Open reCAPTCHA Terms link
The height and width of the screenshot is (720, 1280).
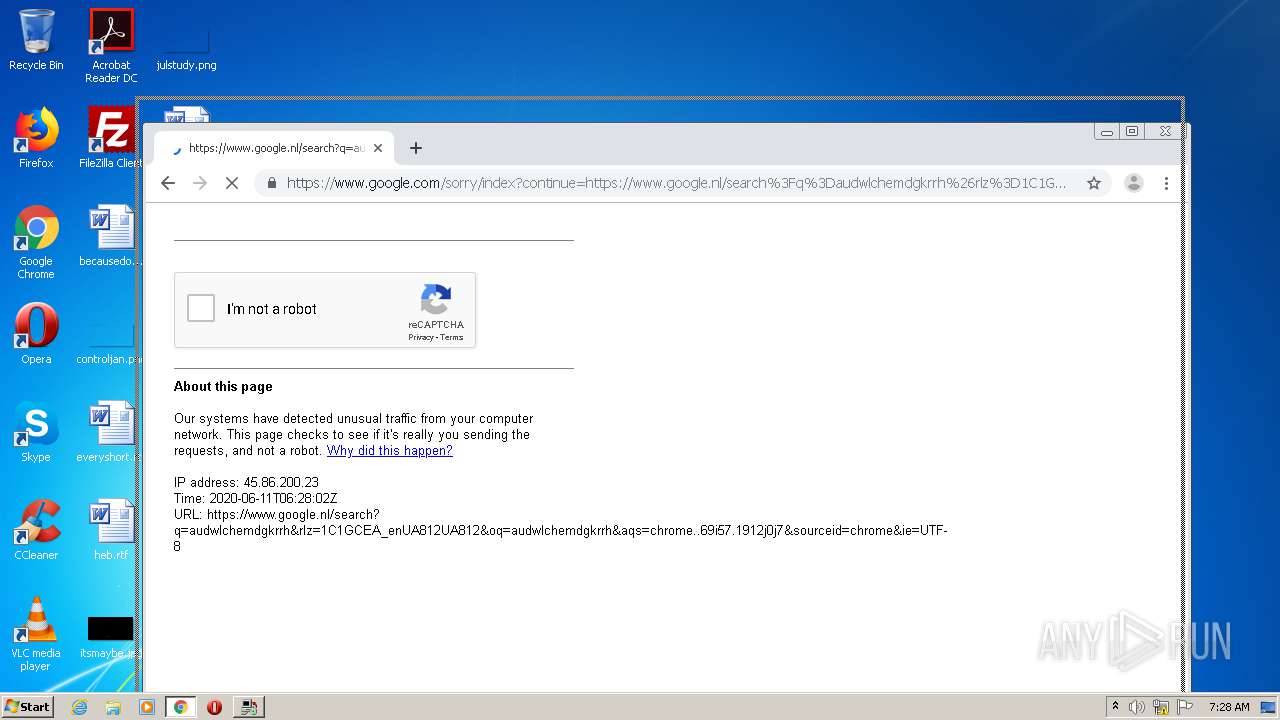coord(452,337)
